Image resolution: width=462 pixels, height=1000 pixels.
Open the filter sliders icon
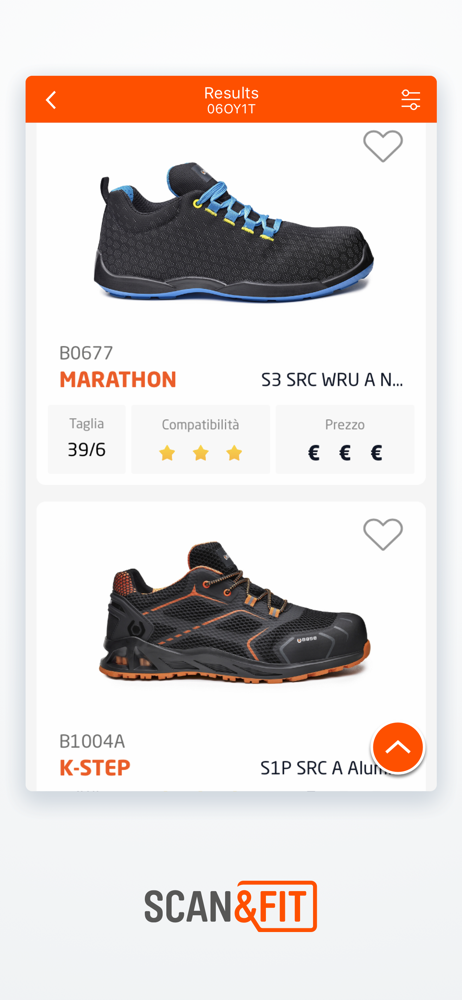coord(410,99)
